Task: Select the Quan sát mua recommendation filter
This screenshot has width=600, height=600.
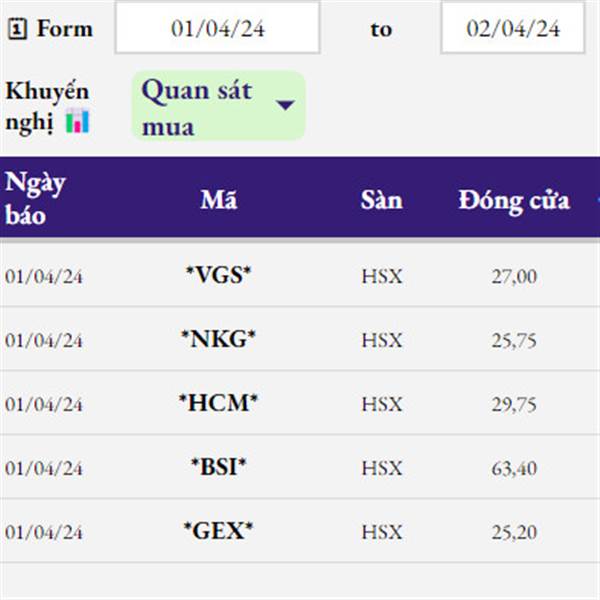Action: (197, 107)
